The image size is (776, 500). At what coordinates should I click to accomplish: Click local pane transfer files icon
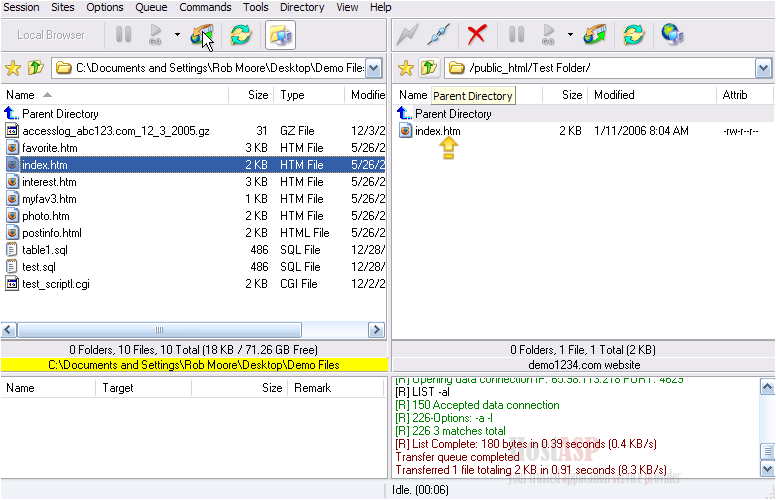click(x=201, y=35)
